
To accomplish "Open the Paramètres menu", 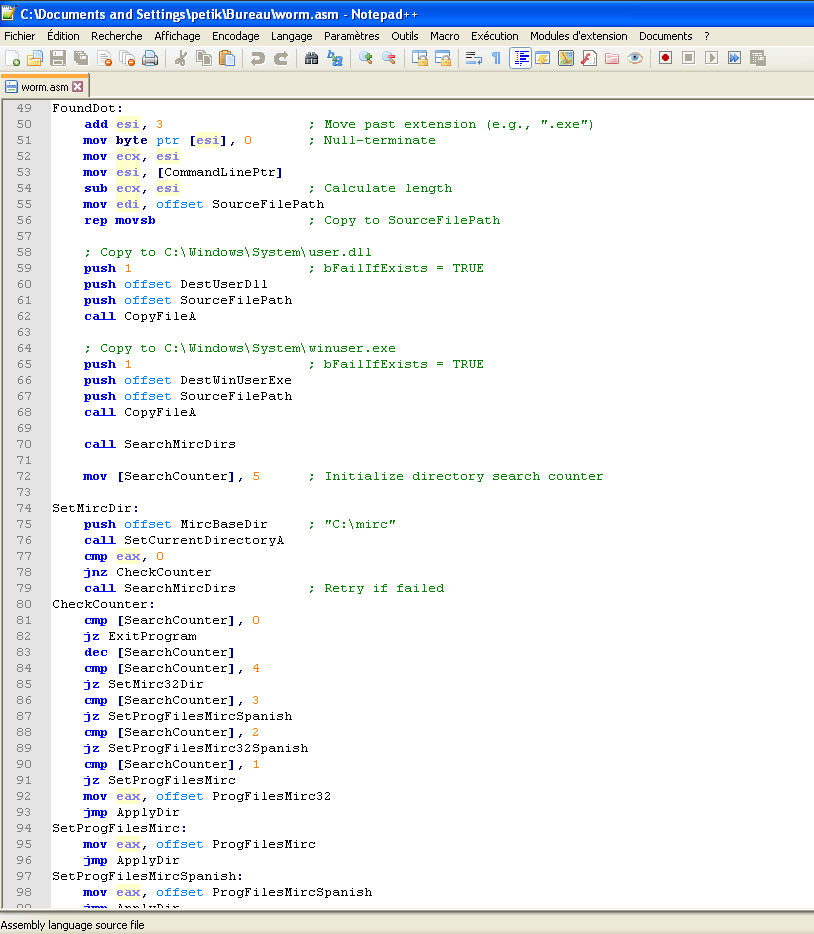I will (352, 36).
